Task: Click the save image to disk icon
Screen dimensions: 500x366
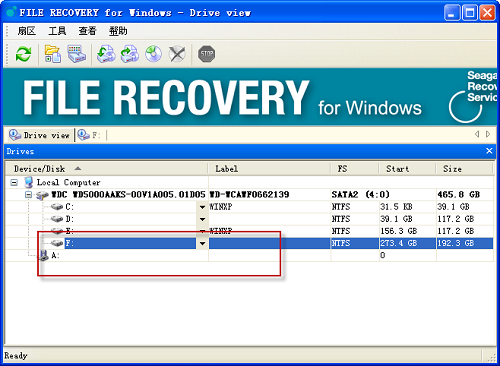Action: (106, 54)
